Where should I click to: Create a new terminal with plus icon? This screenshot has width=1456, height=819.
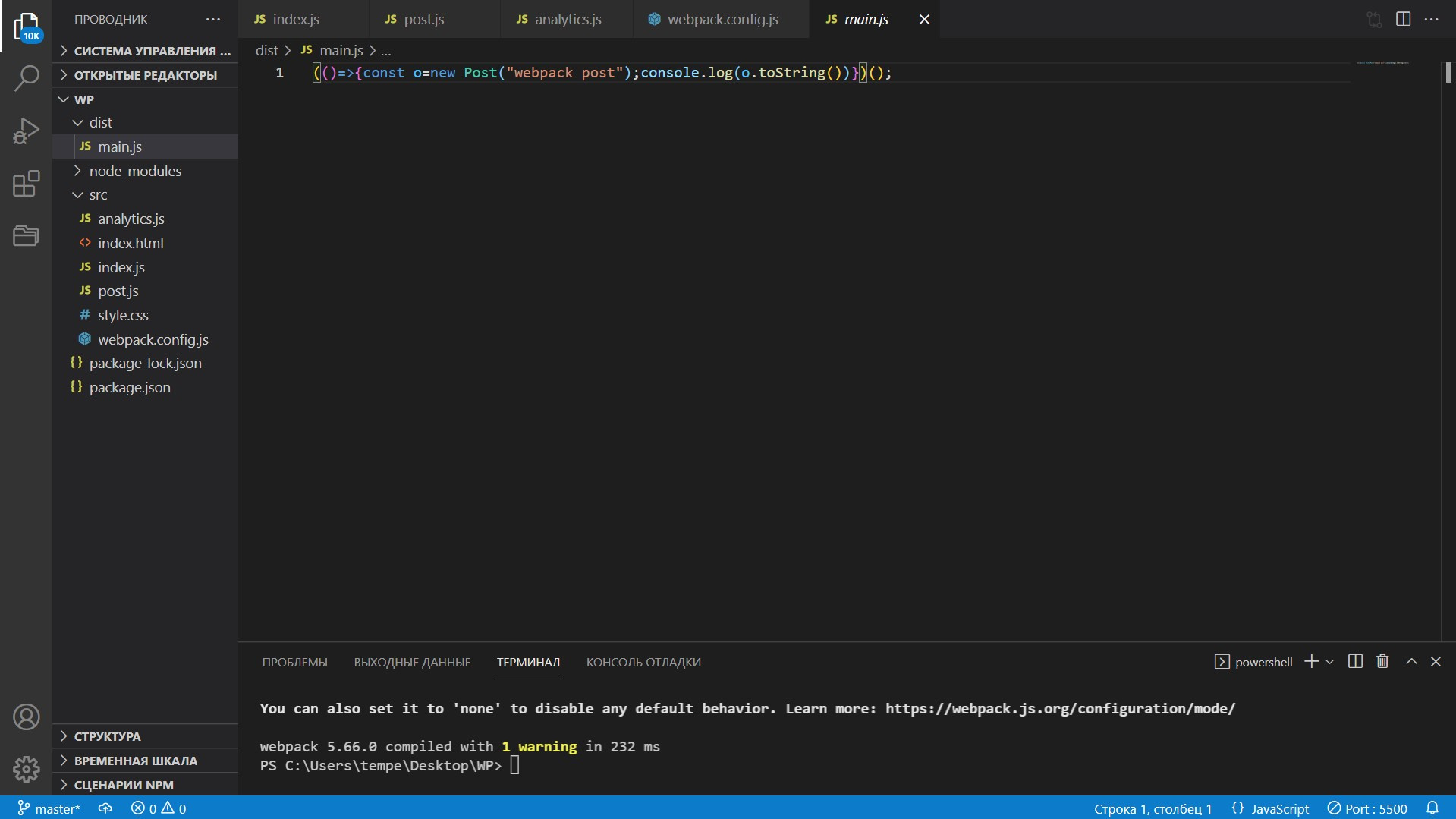point(1311,662)
